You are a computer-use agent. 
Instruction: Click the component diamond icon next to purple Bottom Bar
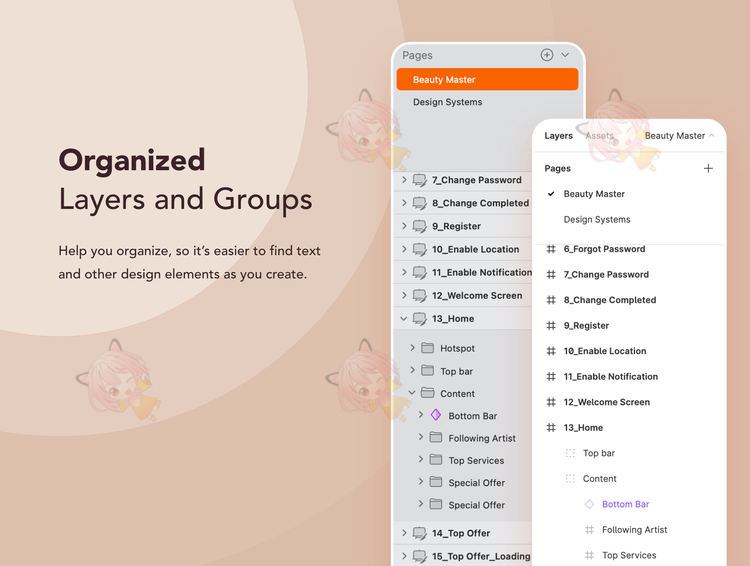coord(589,504)
